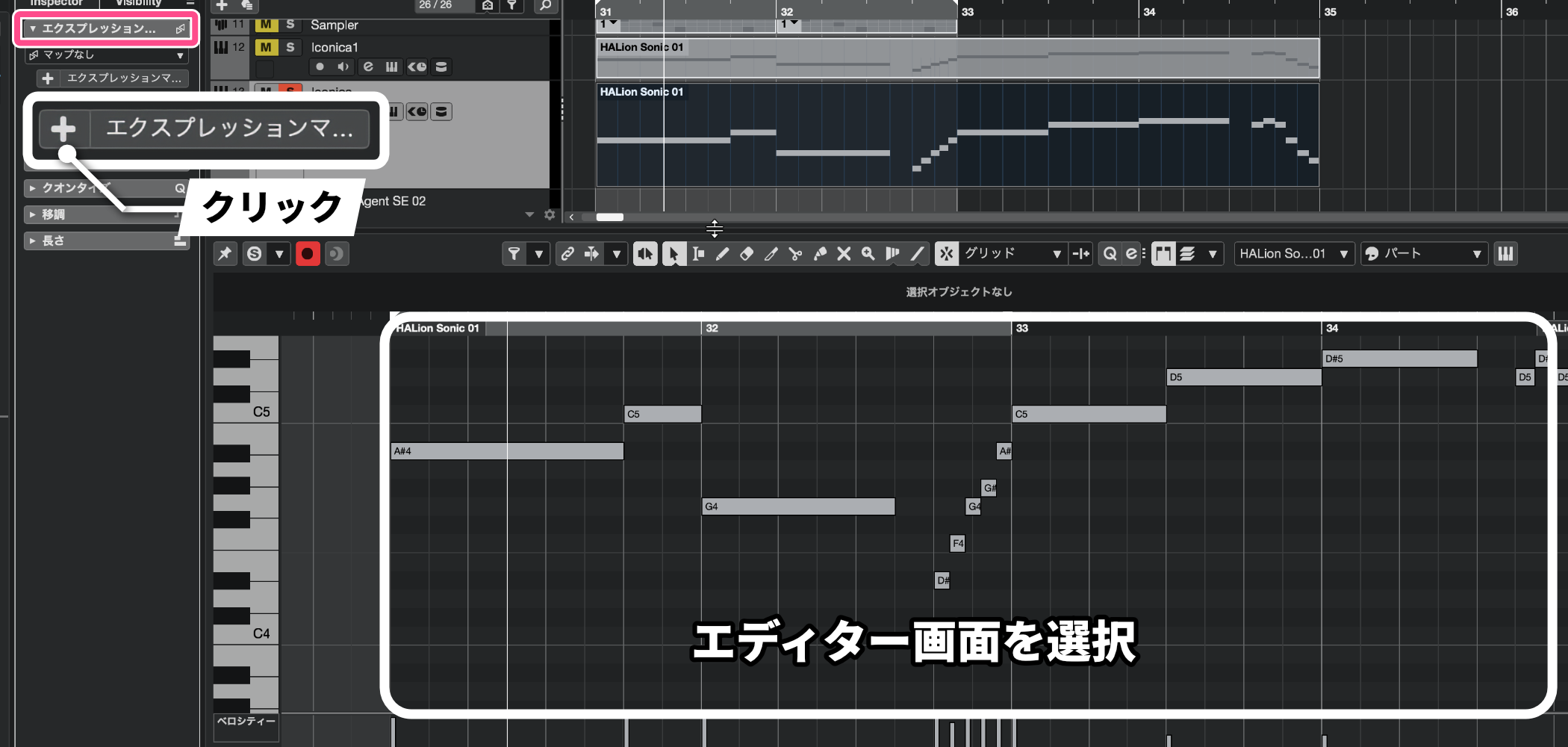Select the Erase tool in editor toolbar
Screen dimensions: 1568x747
pos(747,254)
